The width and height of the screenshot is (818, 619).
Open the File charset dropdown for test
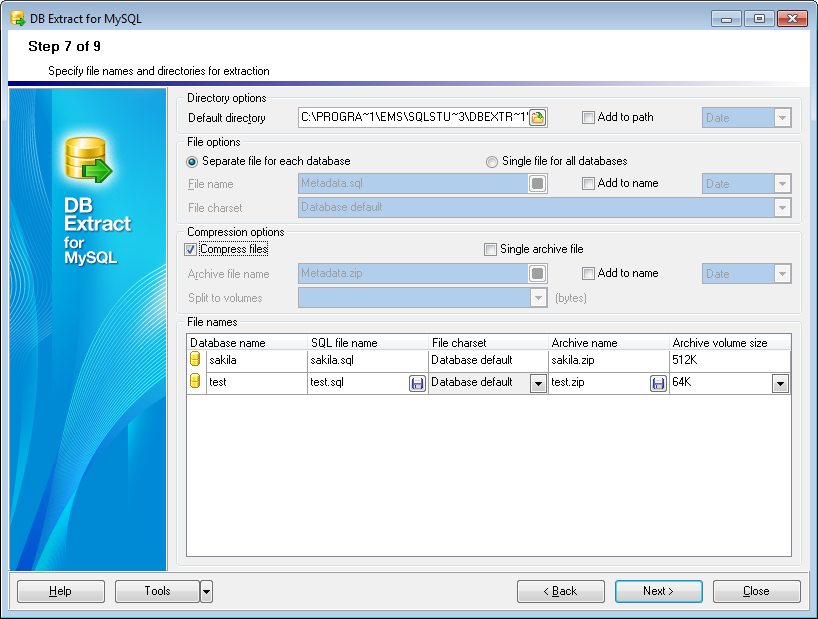(x=537, y=383)
